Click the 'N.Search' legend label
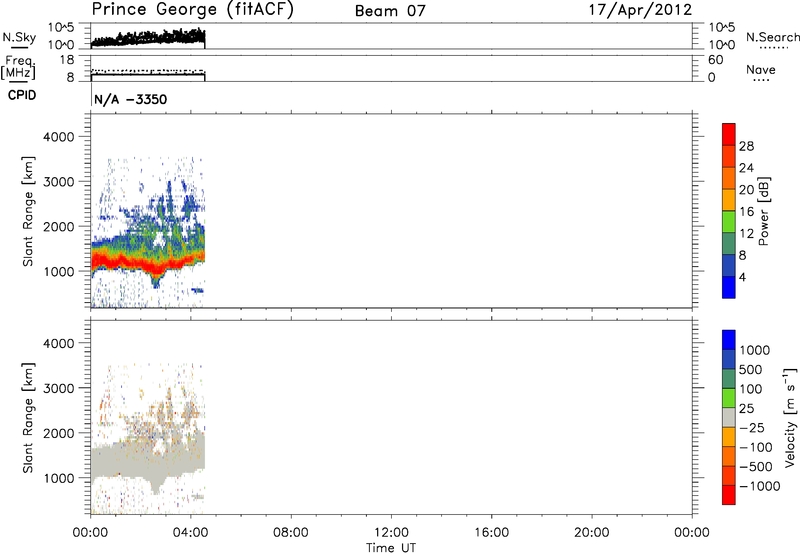This screenshot has width=800, height=554. (x=773, y=37)
